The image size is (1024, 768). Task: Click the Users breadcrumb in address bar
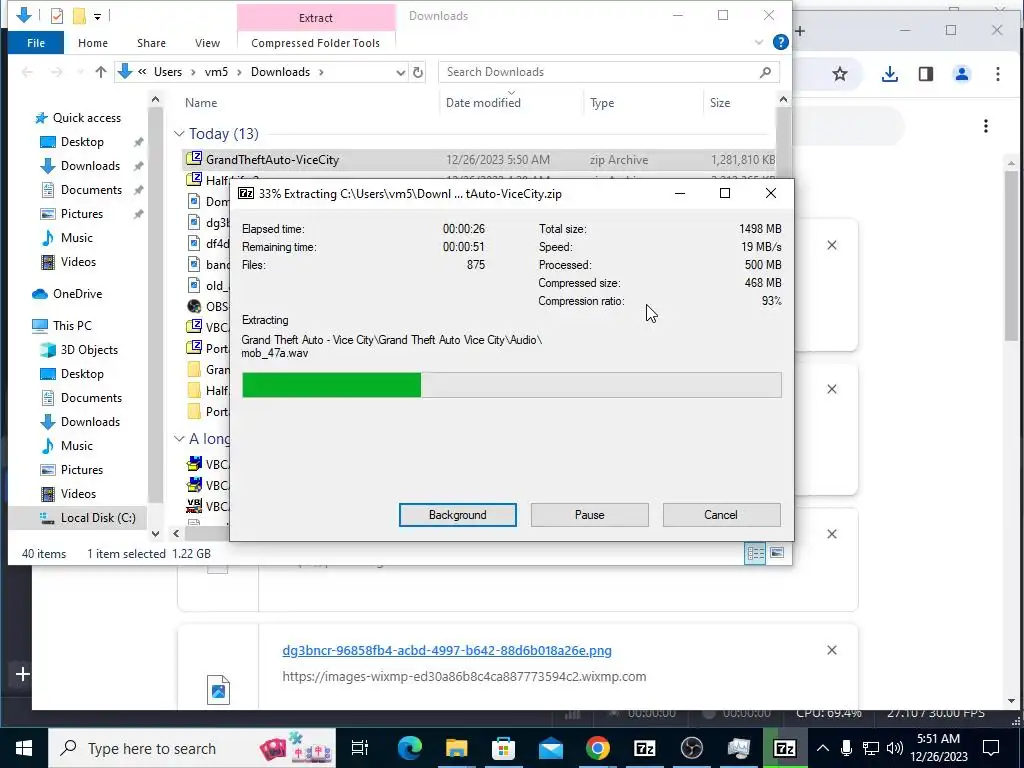[x=168, y=72]
